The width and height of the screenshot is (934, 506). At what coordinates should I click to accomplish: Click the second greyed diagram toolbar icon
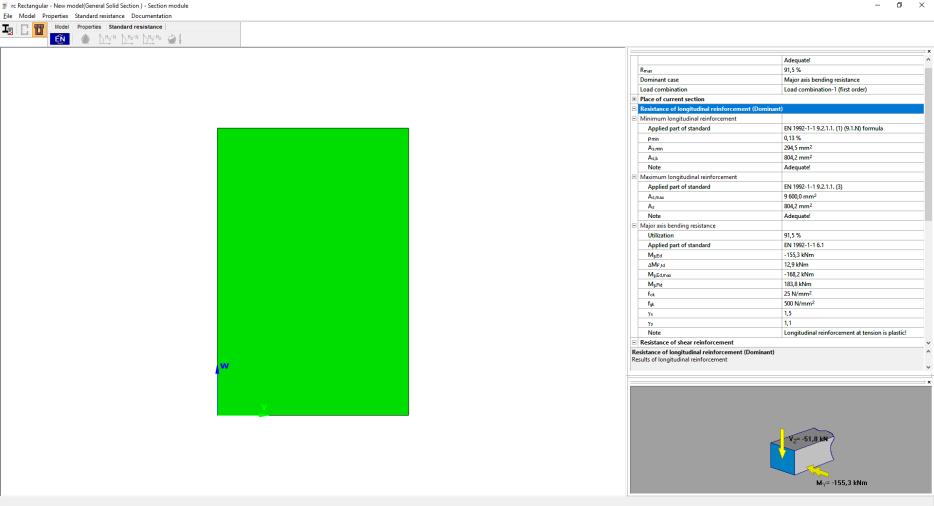click(x=129, y=39)
